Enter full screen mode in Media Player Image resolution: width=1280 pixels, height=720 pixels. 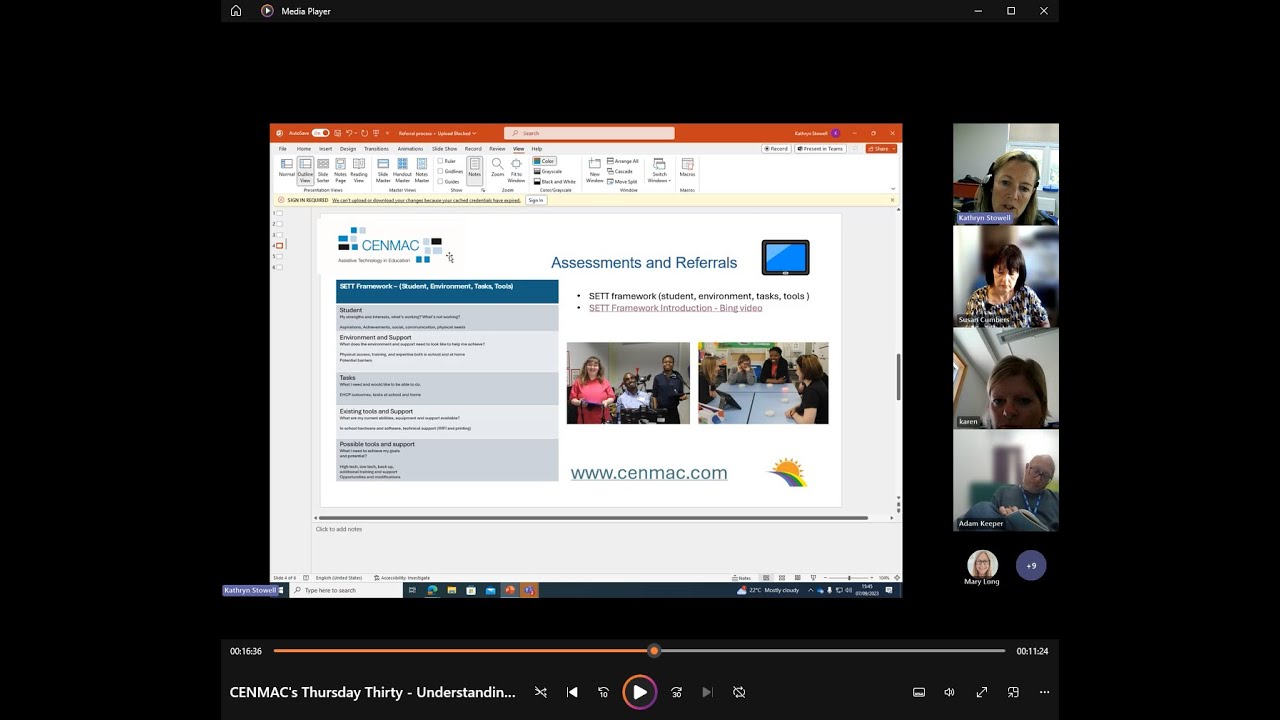(x=982, y=692)
